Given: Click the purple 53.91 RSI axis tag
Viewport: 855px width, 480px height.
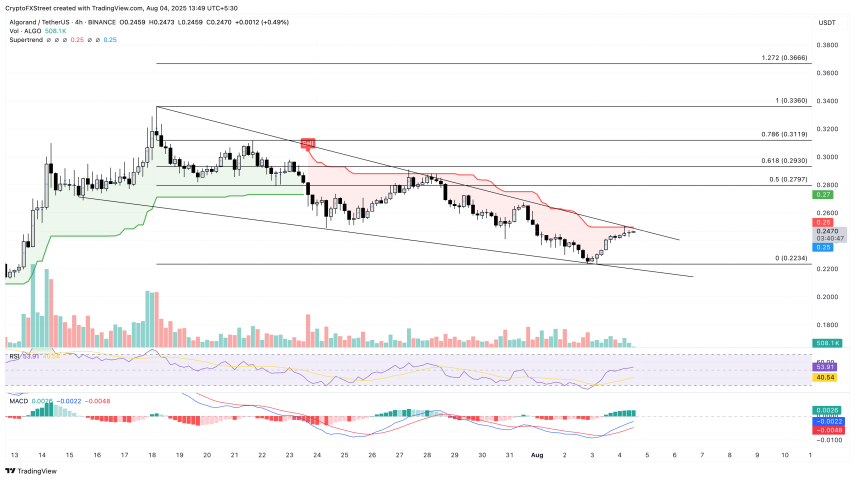Looking at the screenshot, I should (x=825, y=368).
